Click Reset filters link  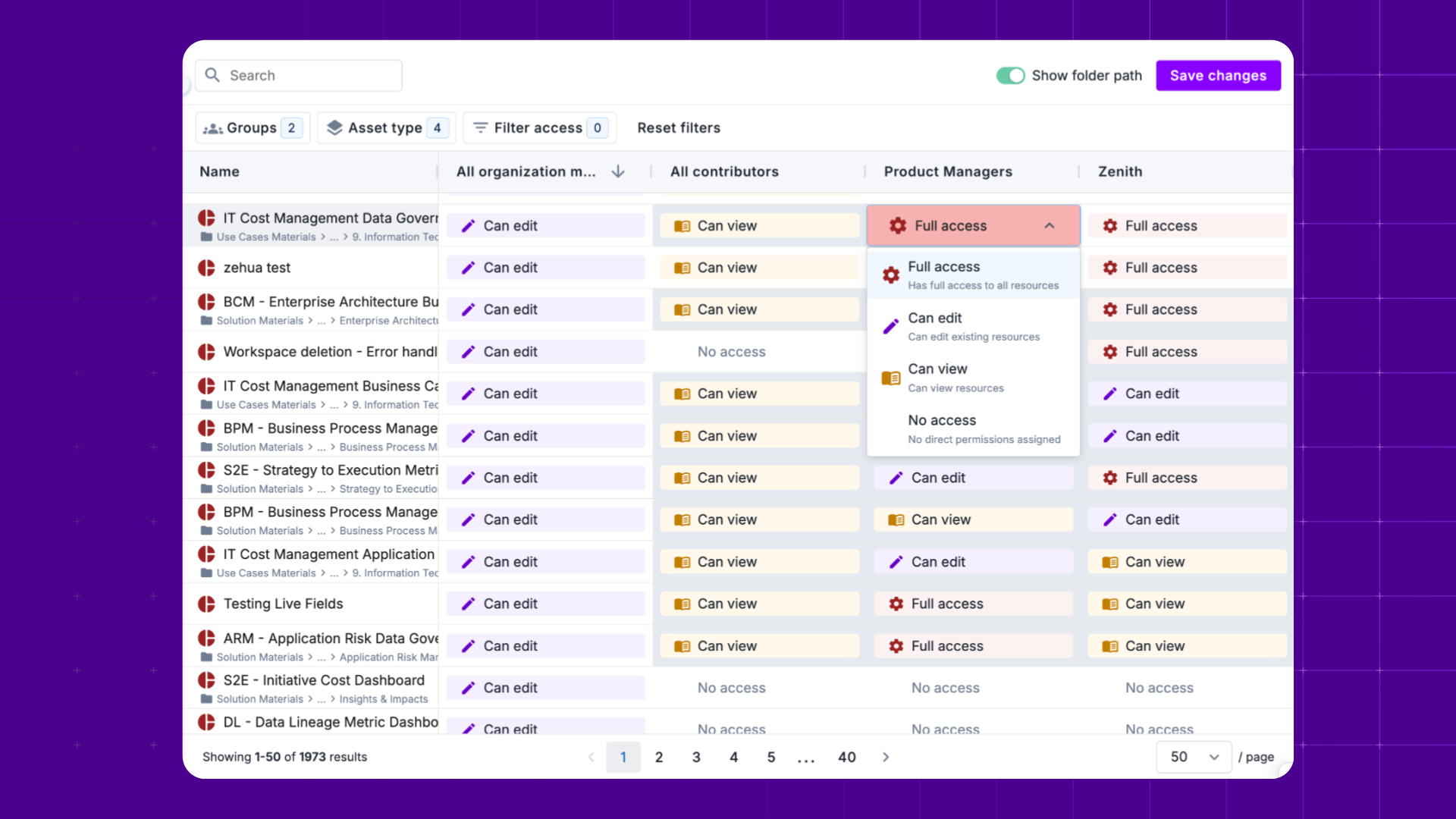679,127
